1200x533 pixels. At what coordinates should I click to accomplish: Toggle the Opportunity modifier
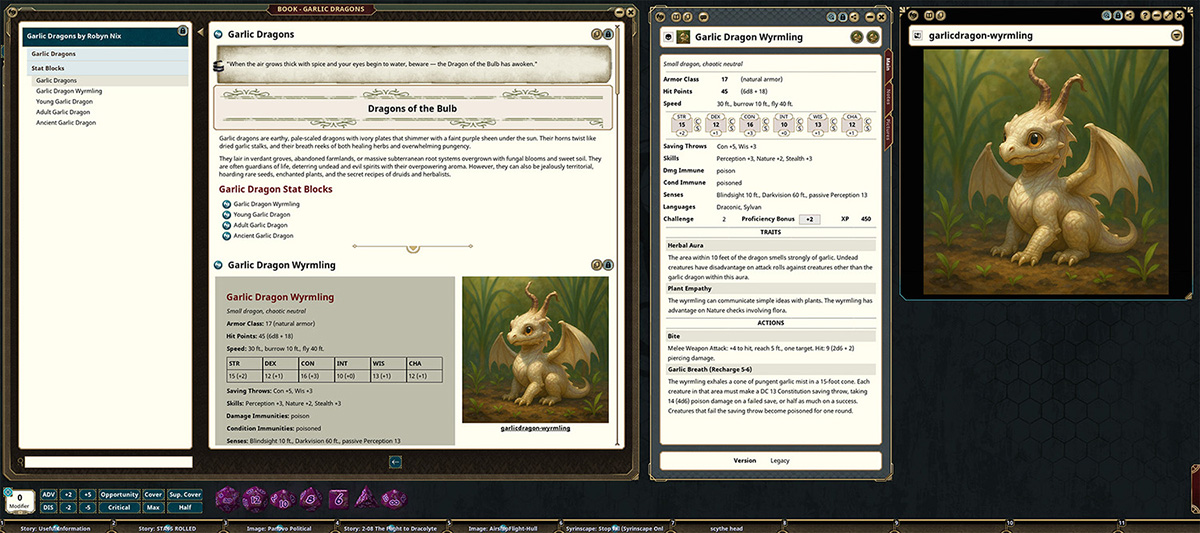click(x=119, y=495)
